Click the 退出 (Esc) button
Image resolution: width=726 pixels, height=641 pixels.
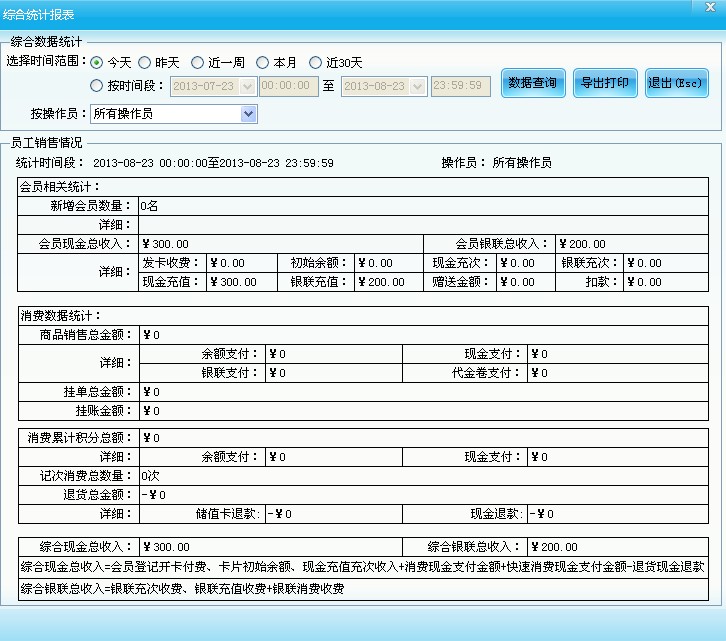pos(676,83)
